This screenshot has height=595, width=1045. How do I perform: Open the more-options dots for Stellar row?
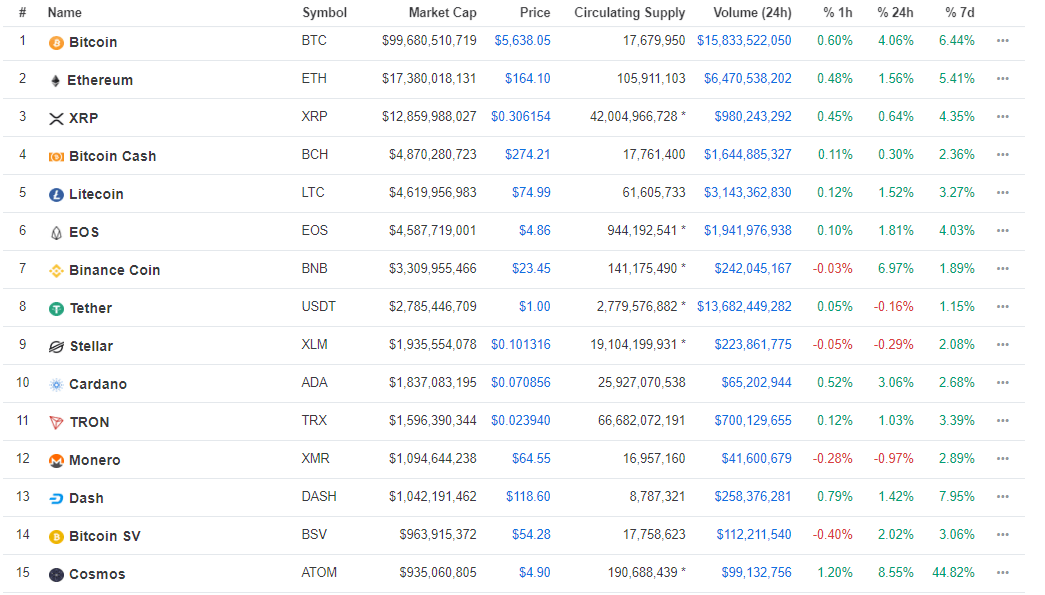coord(1002,344)
